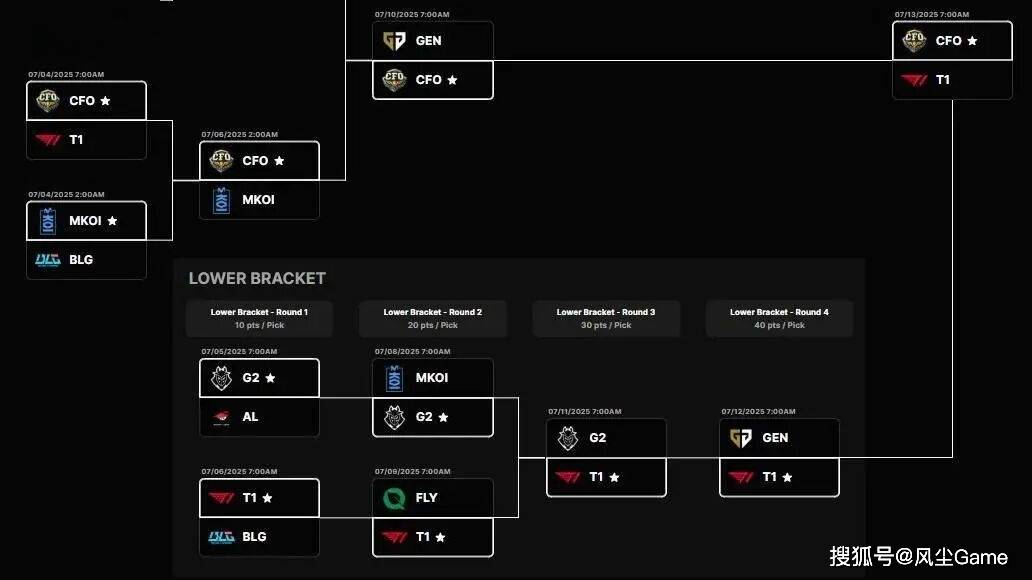The image size is (1032, 580).
Task: Click the MKOI logo in the 07/08 match
Action: coord(394,378)
